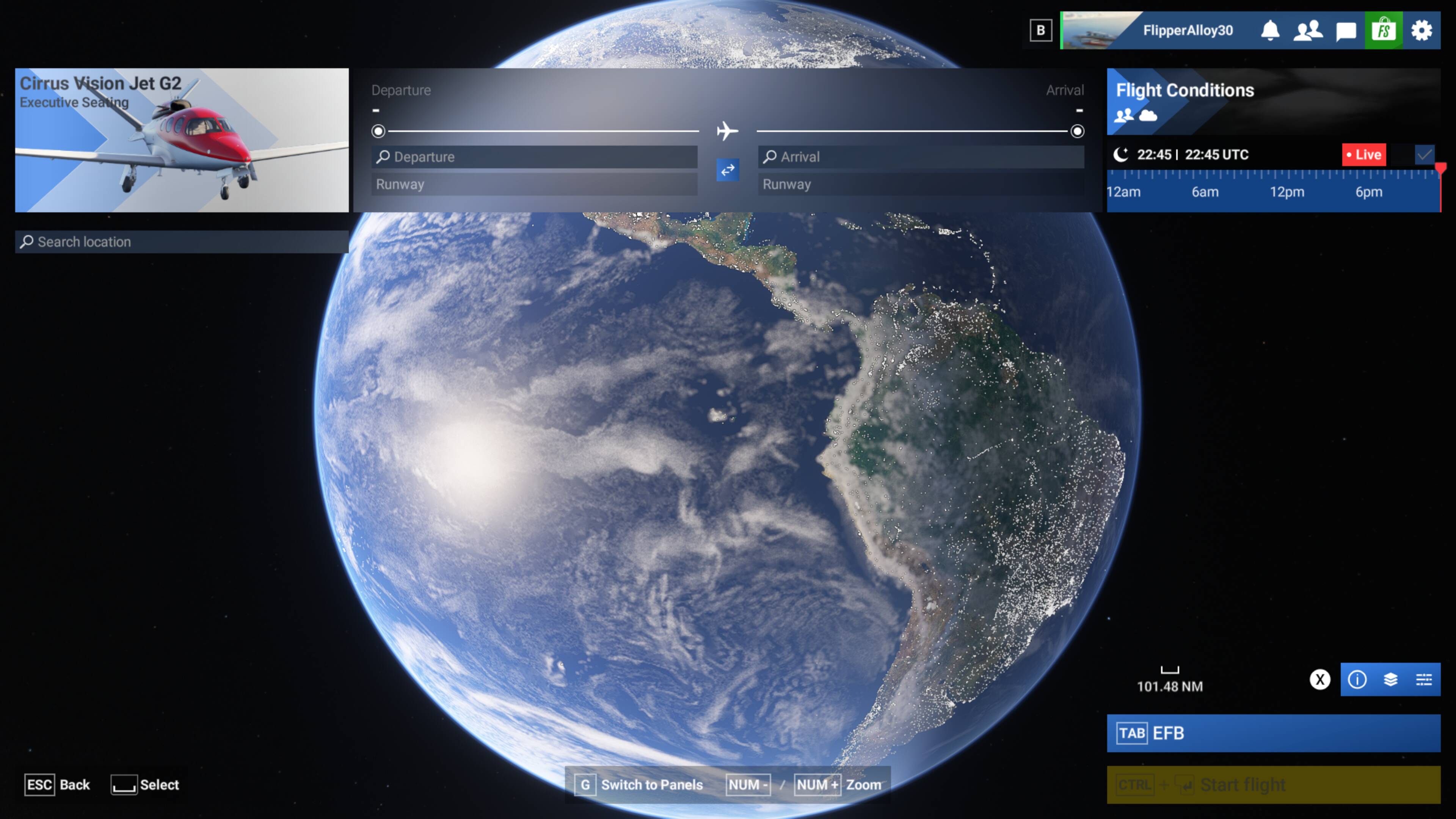Select the arrival waypoint circle
This screenshot has width=1456, height=819.
1077,131
